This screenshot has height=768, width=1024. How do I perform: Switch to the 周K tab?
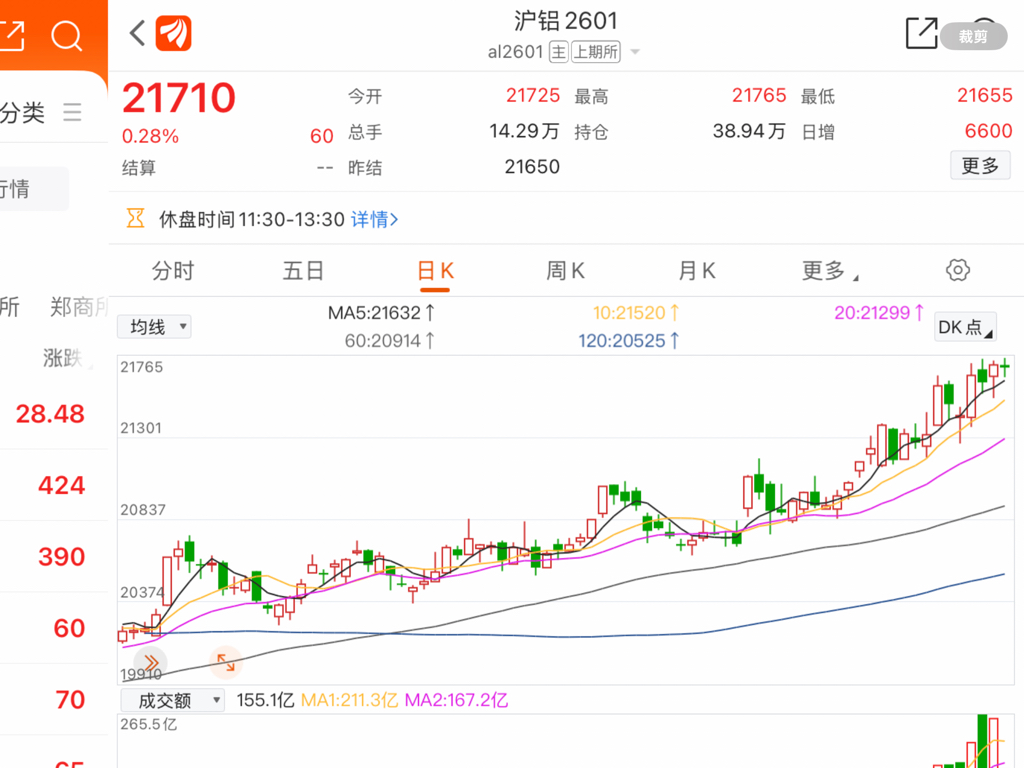[x=565, y=271]
